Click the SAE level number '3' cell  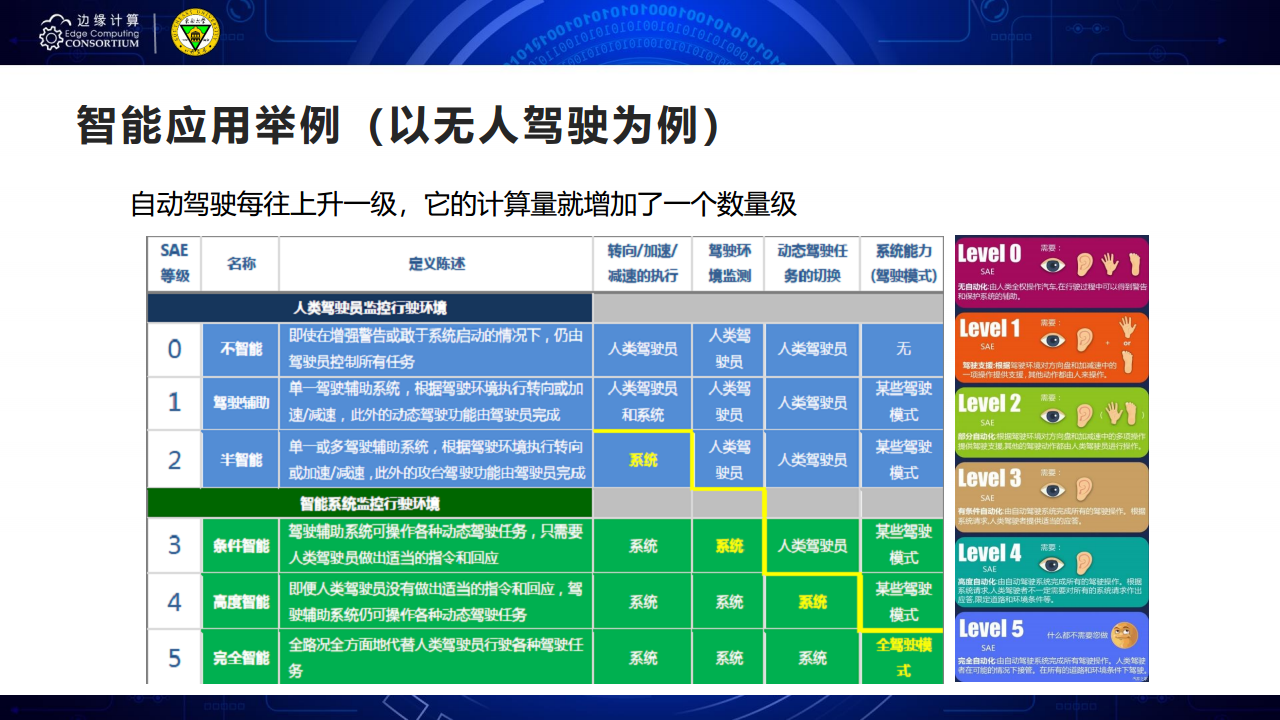174,545
